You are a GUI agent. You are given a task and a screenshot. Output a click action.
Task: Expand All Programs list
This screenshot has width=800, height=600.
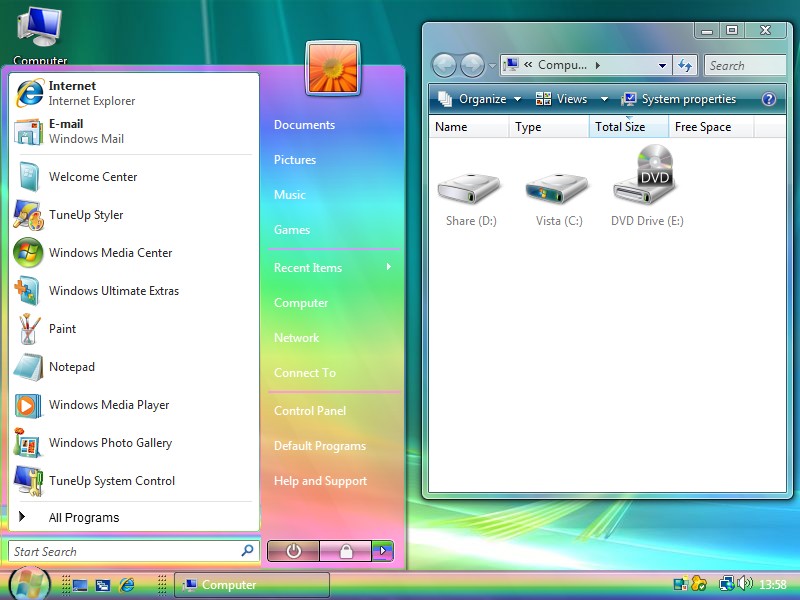84,518
